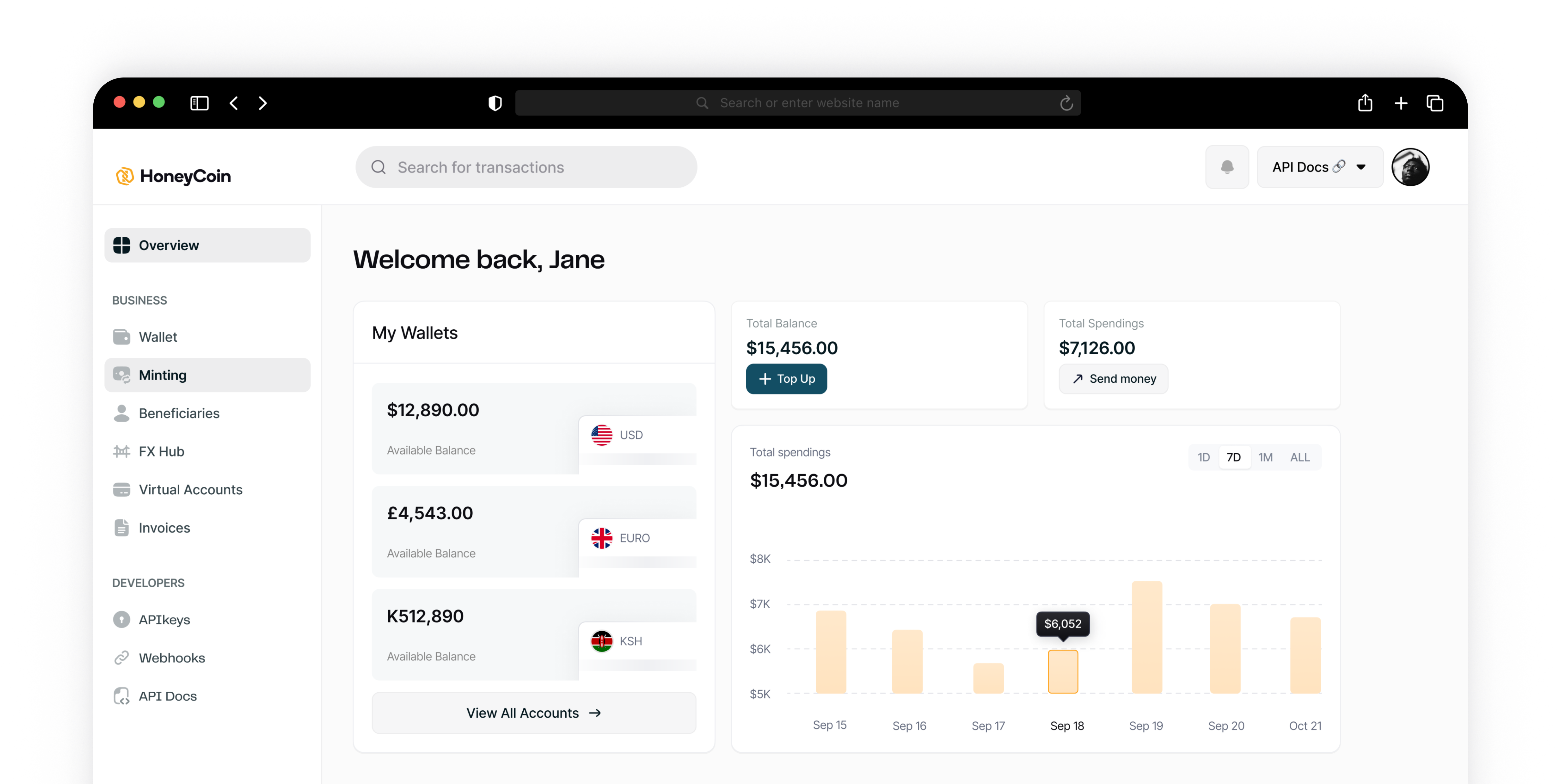Viewport: 1561px width, 784px height.
Task: Go forward with the browser forward arrow
Action: tap(262, 103)
